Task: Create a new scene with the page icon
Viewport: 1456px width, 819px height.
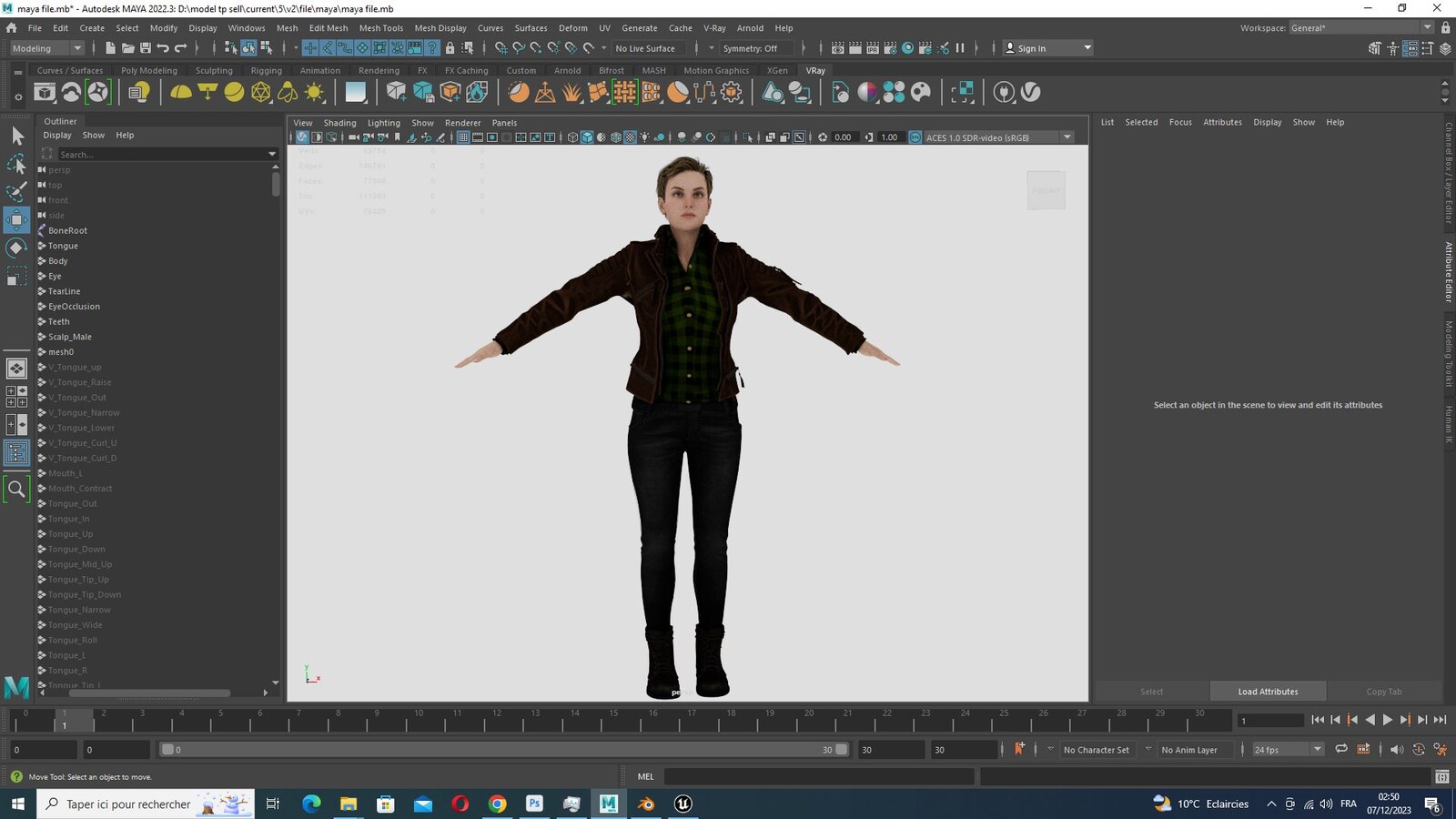Action: coord(111,48)
